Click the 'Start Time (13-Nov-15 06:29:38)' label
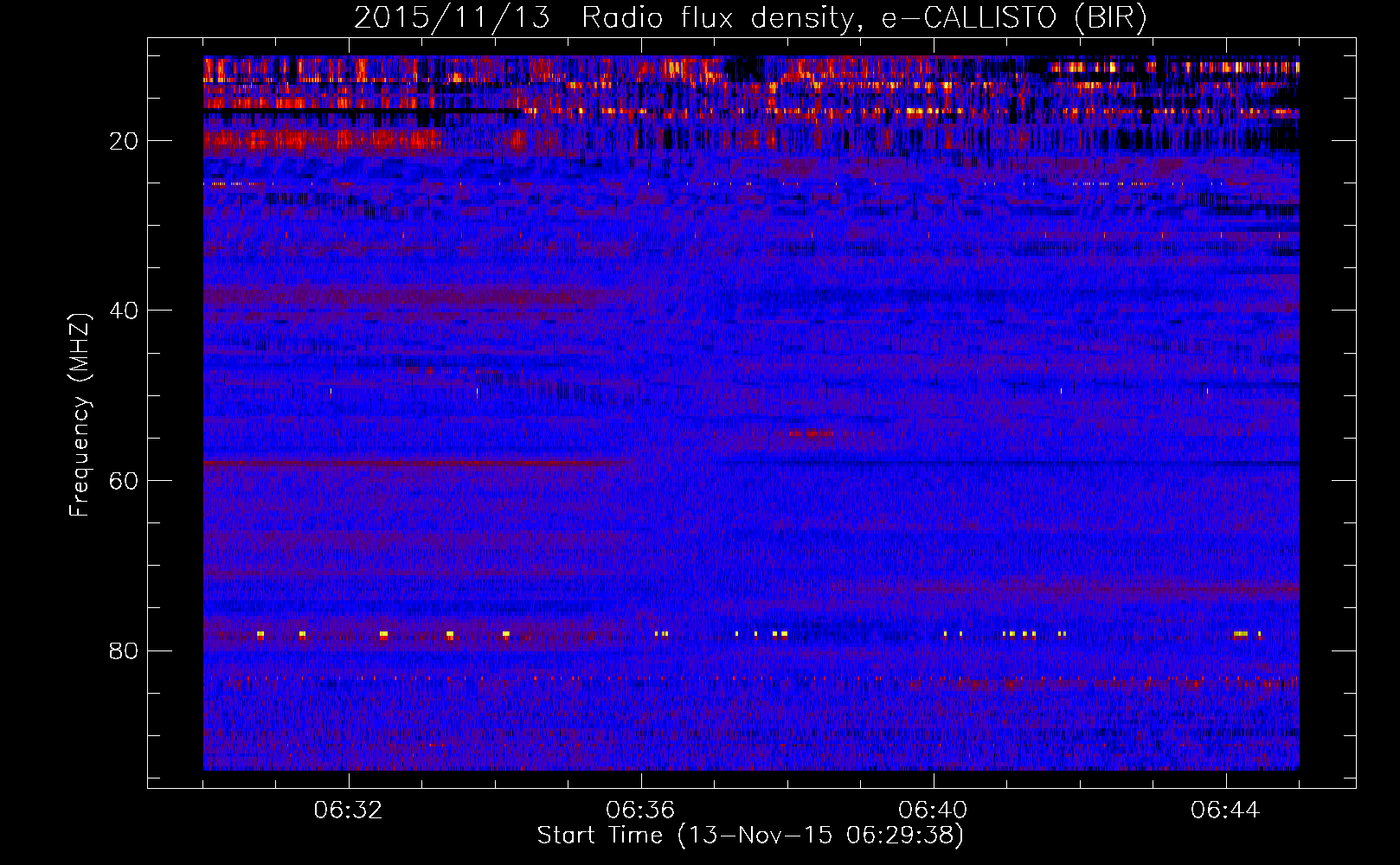The width and height of the screenshot is (1400, 865). (x=750, y=836)
